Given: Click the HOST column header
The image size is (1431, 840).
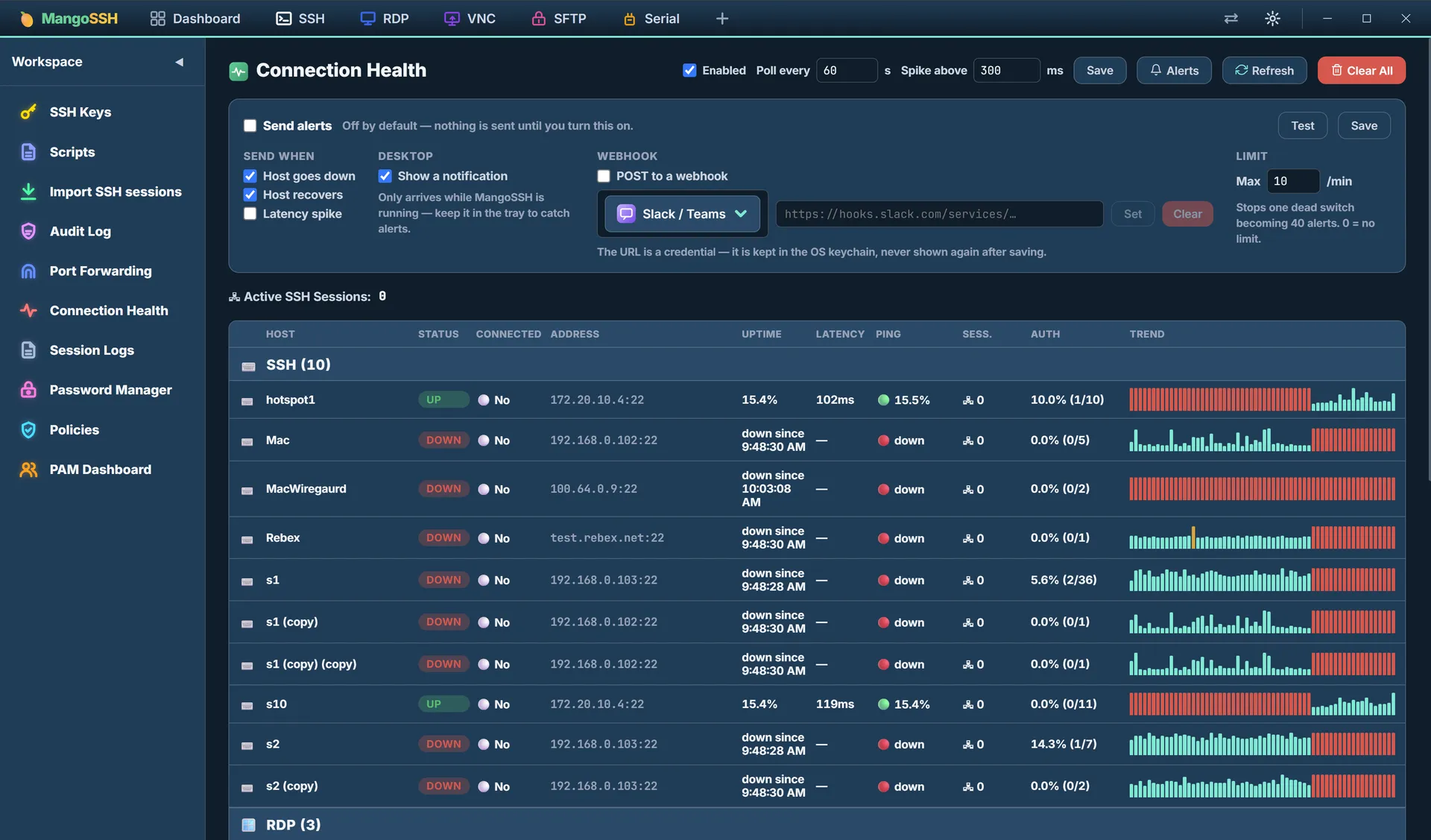Looking at the screenshot, I should click(x=280, y=334).
